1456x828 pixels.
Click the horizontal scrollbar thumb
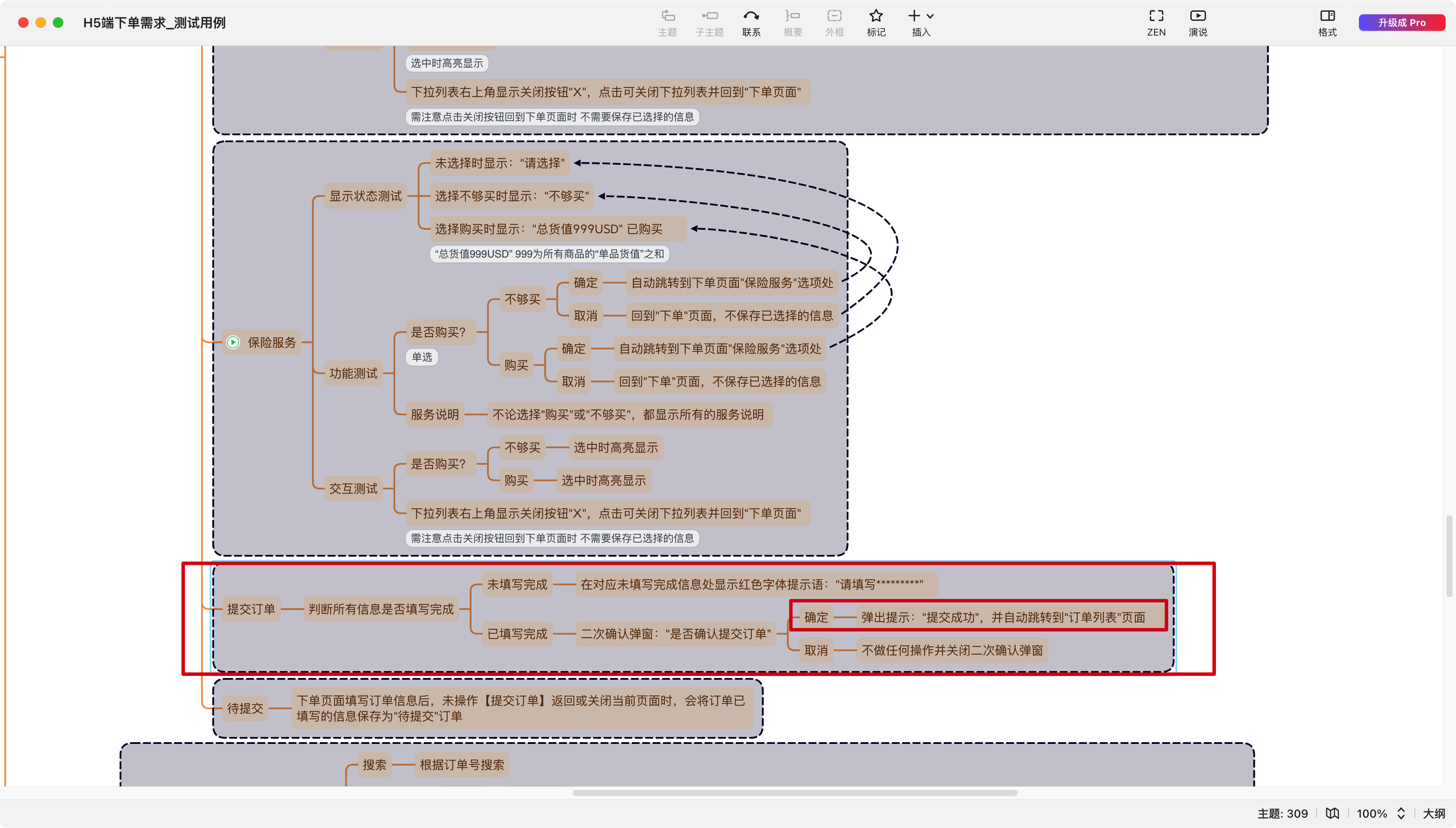pyautogui.click(x=794, y=793)
